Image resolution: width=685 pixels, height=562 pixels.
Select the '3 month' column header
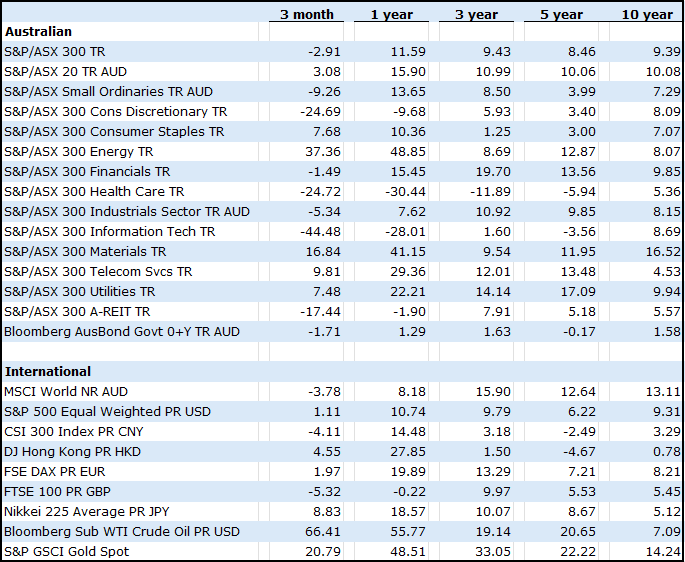tap(307, 14)
